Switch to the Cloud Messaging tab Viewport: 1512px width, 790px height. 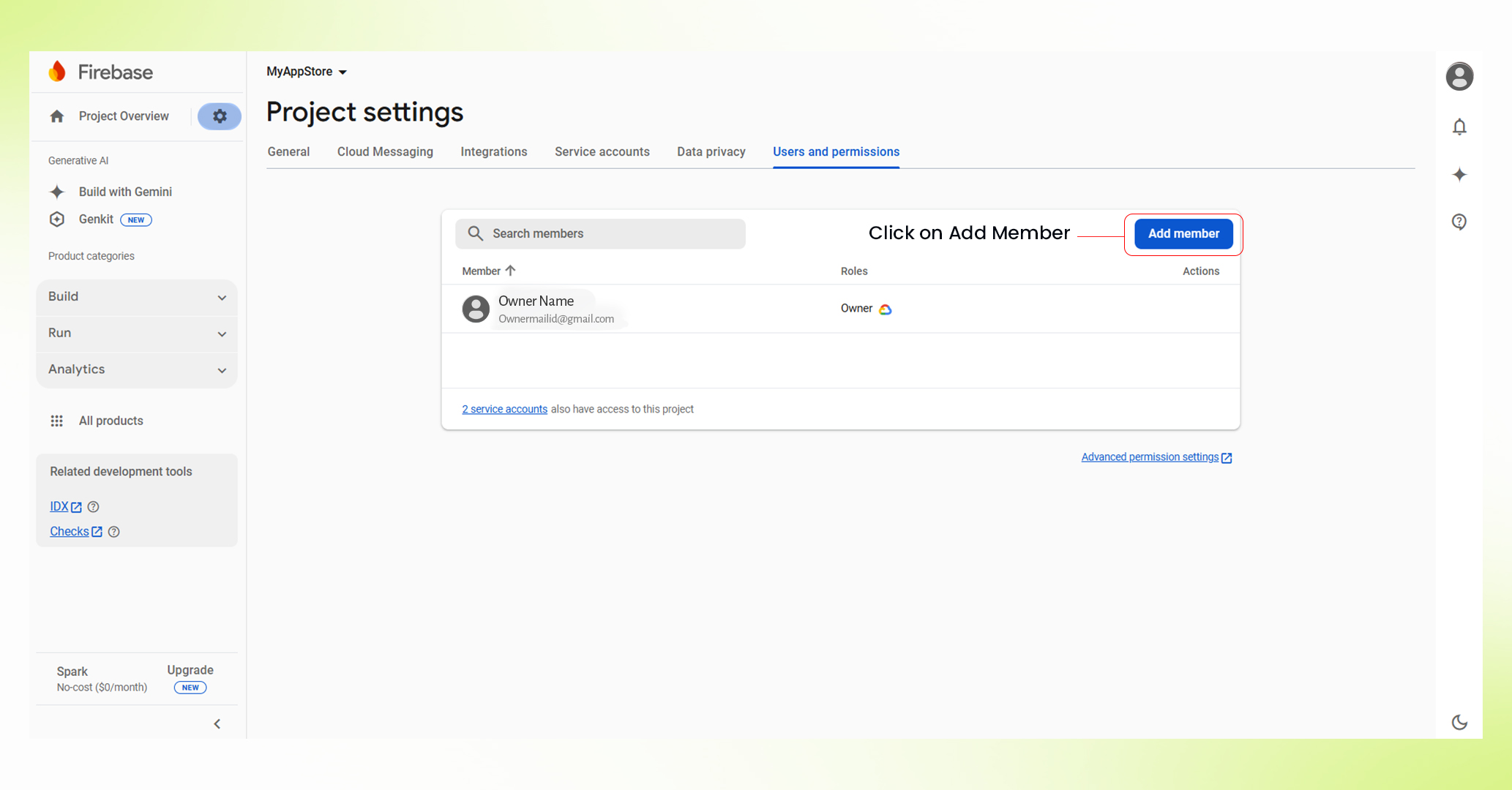click(385, 151)
